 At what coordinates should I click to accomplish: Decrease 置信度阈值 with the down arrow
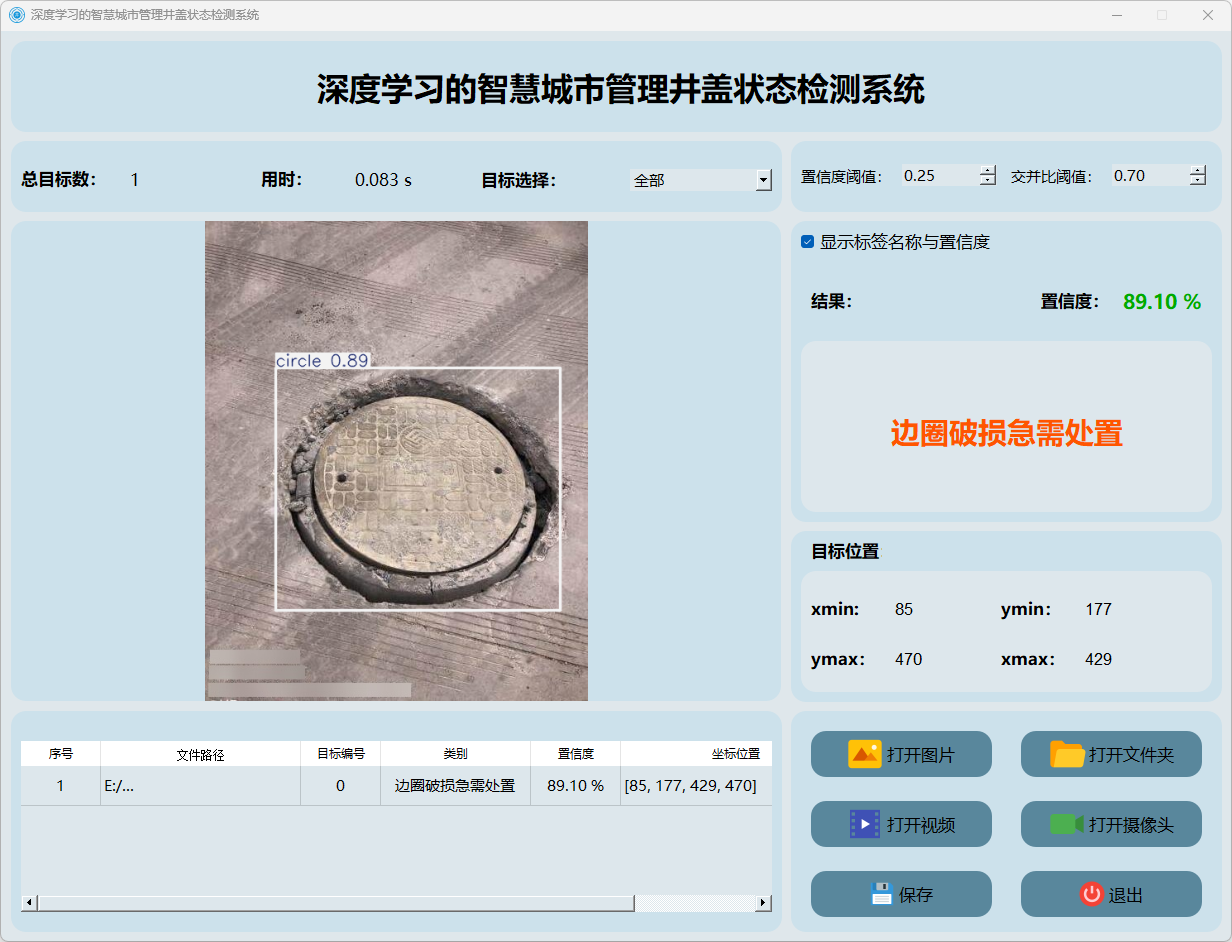point(988,181)
